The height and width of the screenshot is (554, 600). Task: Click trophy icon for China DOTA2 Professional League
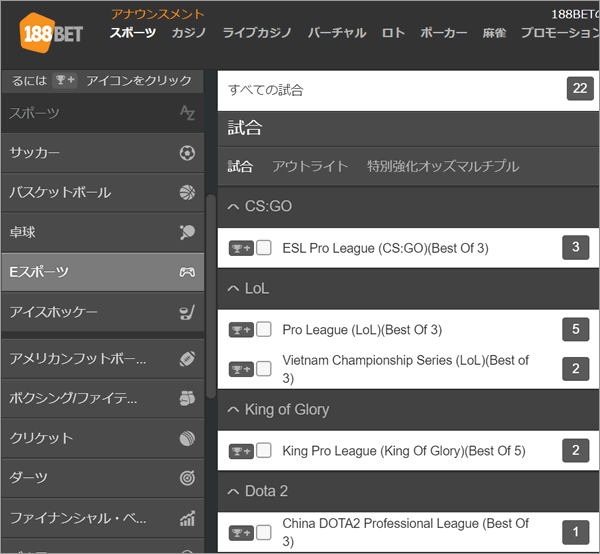(x=241, y=533)
